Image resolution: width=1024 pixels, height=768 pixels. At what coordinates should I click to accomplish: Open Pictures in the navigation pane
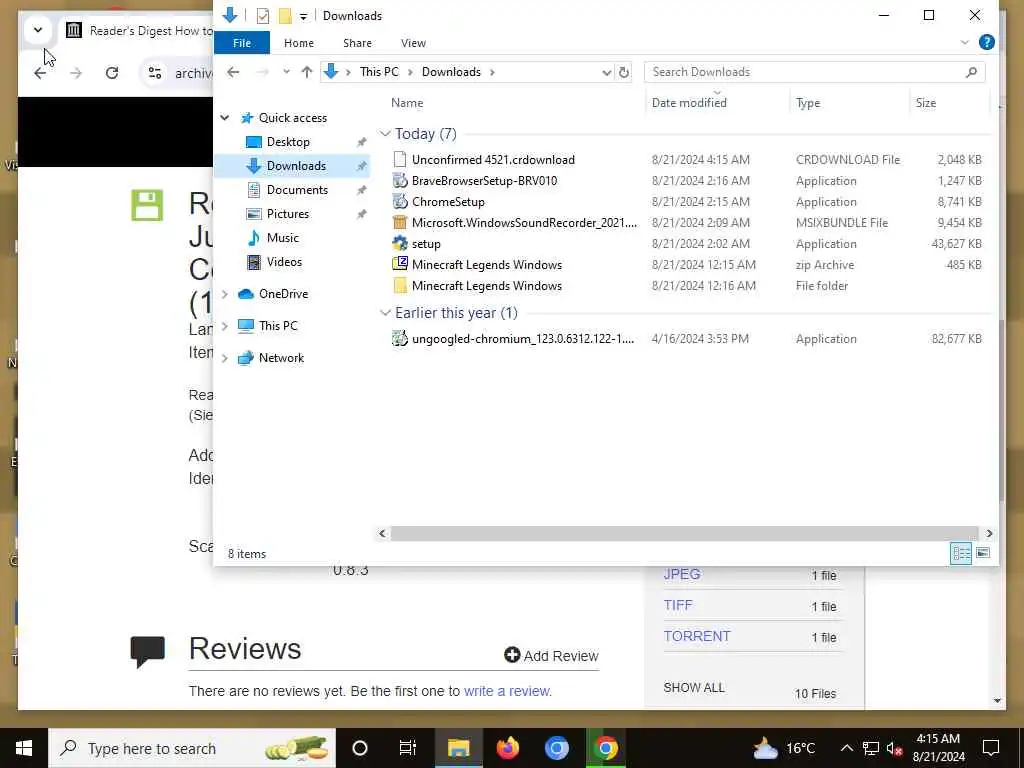pos(287,214)
